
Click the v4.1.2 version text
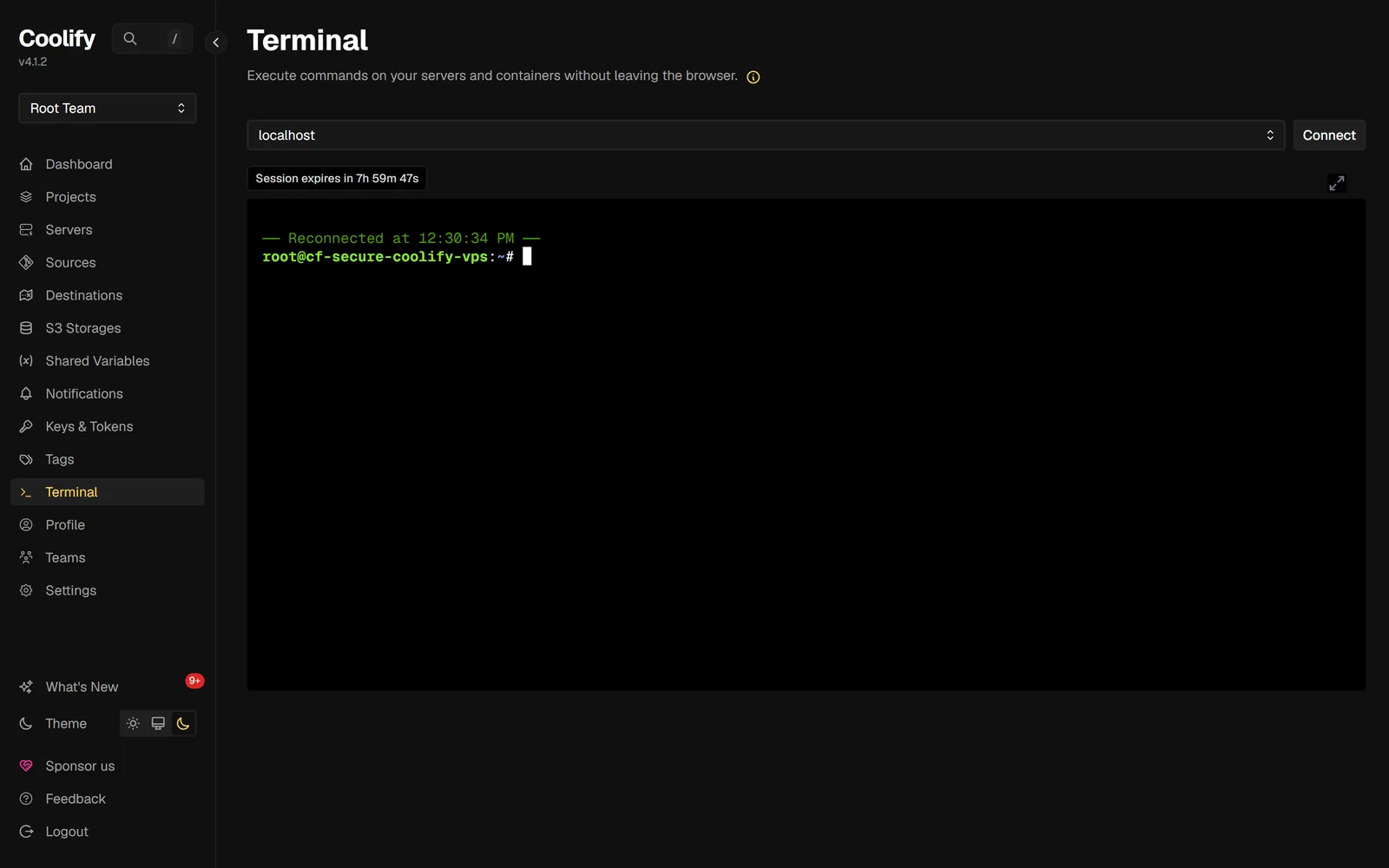tap(33, 62)
